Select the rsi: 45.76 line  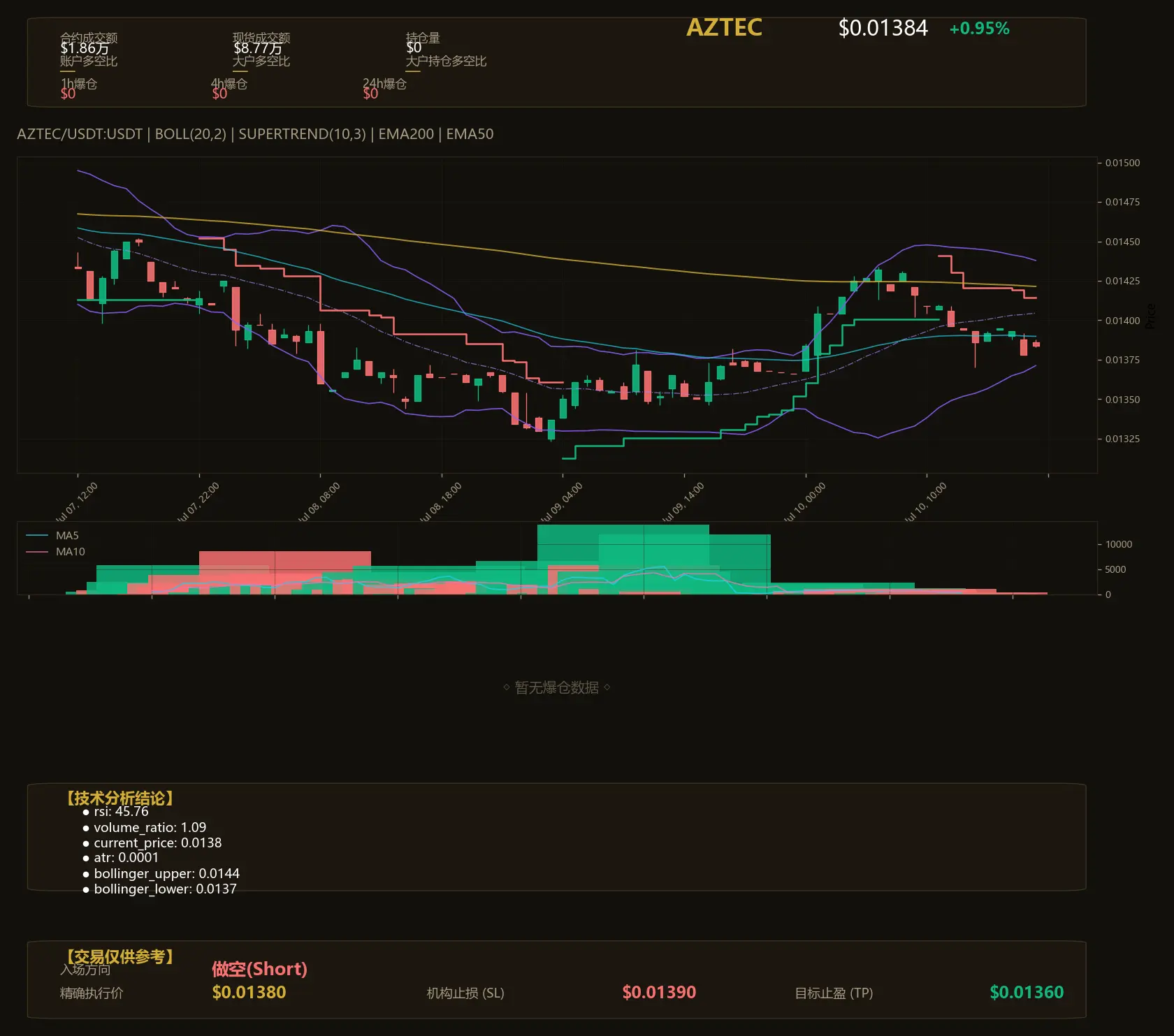click(115, 812)
